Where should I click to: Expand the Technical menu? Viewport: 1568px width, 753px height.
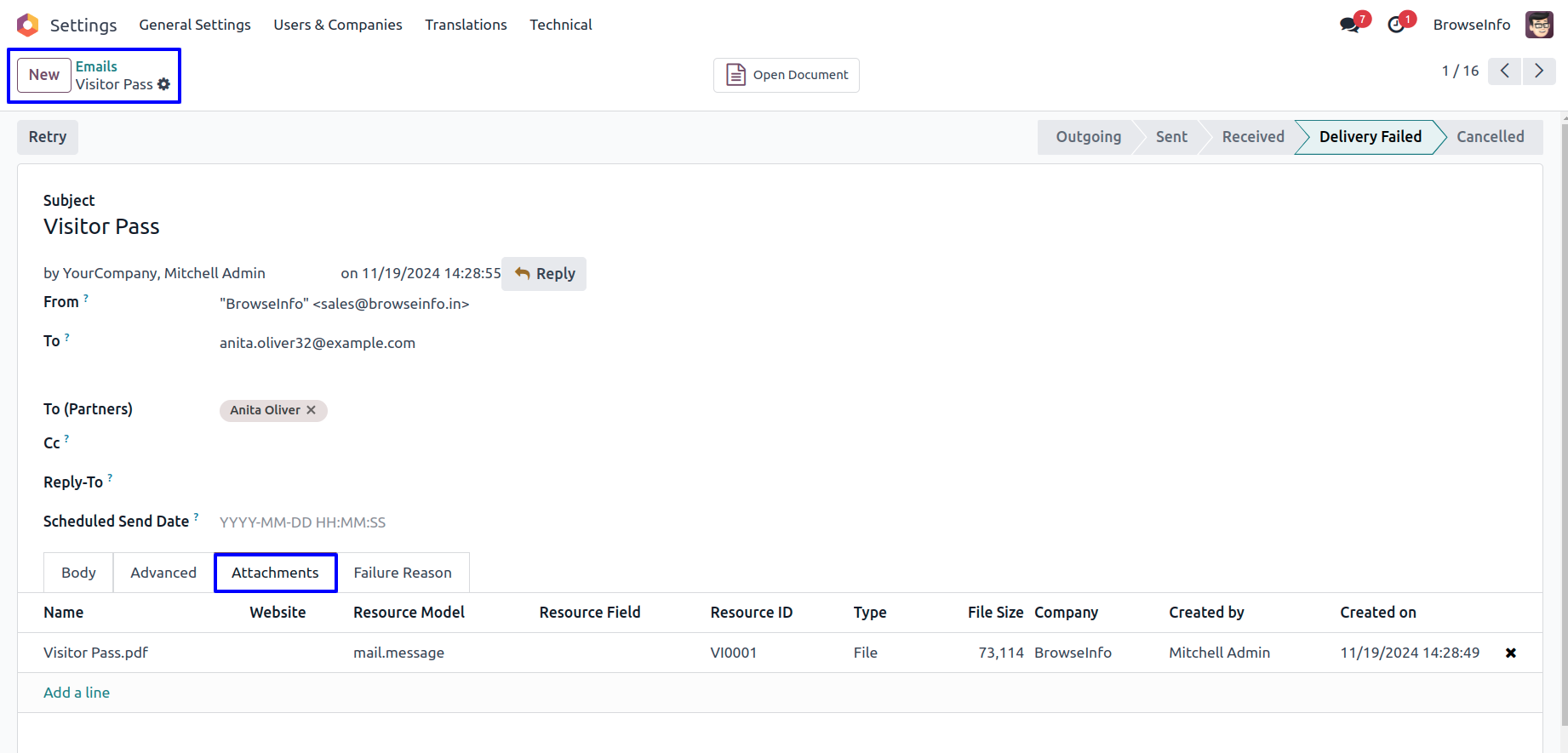tap(560, 25)
